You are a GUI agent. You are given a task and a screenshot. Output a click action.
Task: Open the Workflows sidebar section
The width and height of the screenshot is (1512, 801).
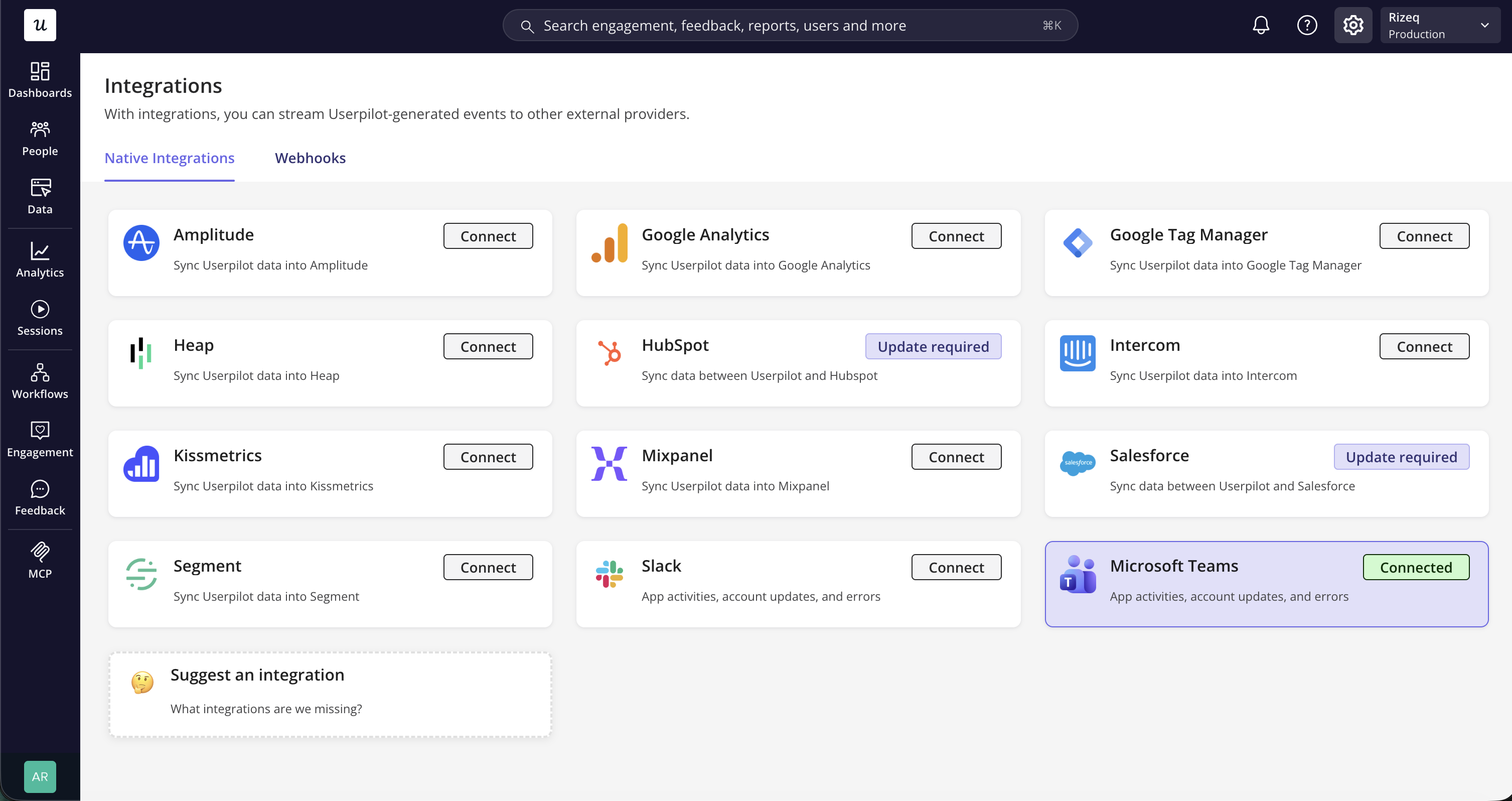[x=40, y=381]
